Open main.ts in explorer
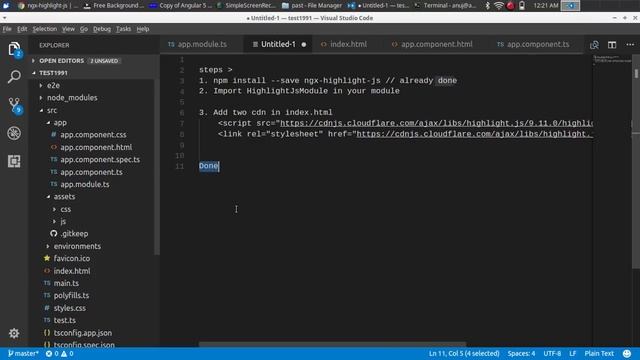Image resolution: width=640 pixels, height=360 pixels. 66,283
